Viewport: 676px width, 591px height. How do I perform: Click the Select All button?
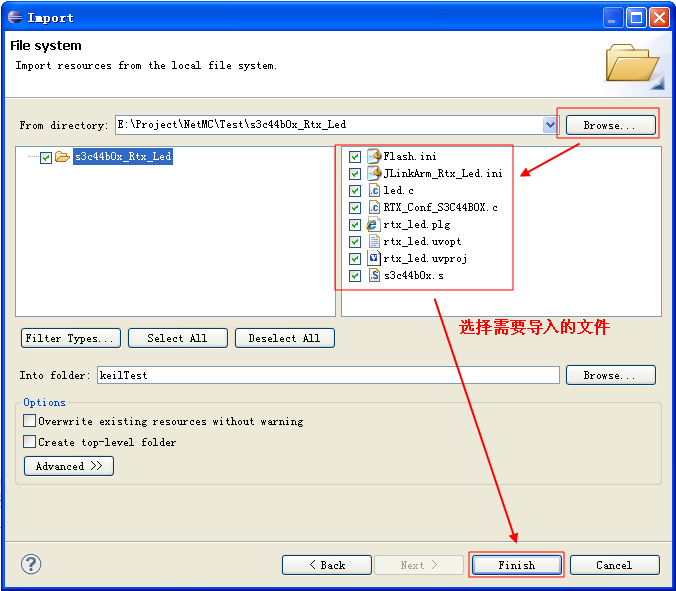(x=178, y=338)
